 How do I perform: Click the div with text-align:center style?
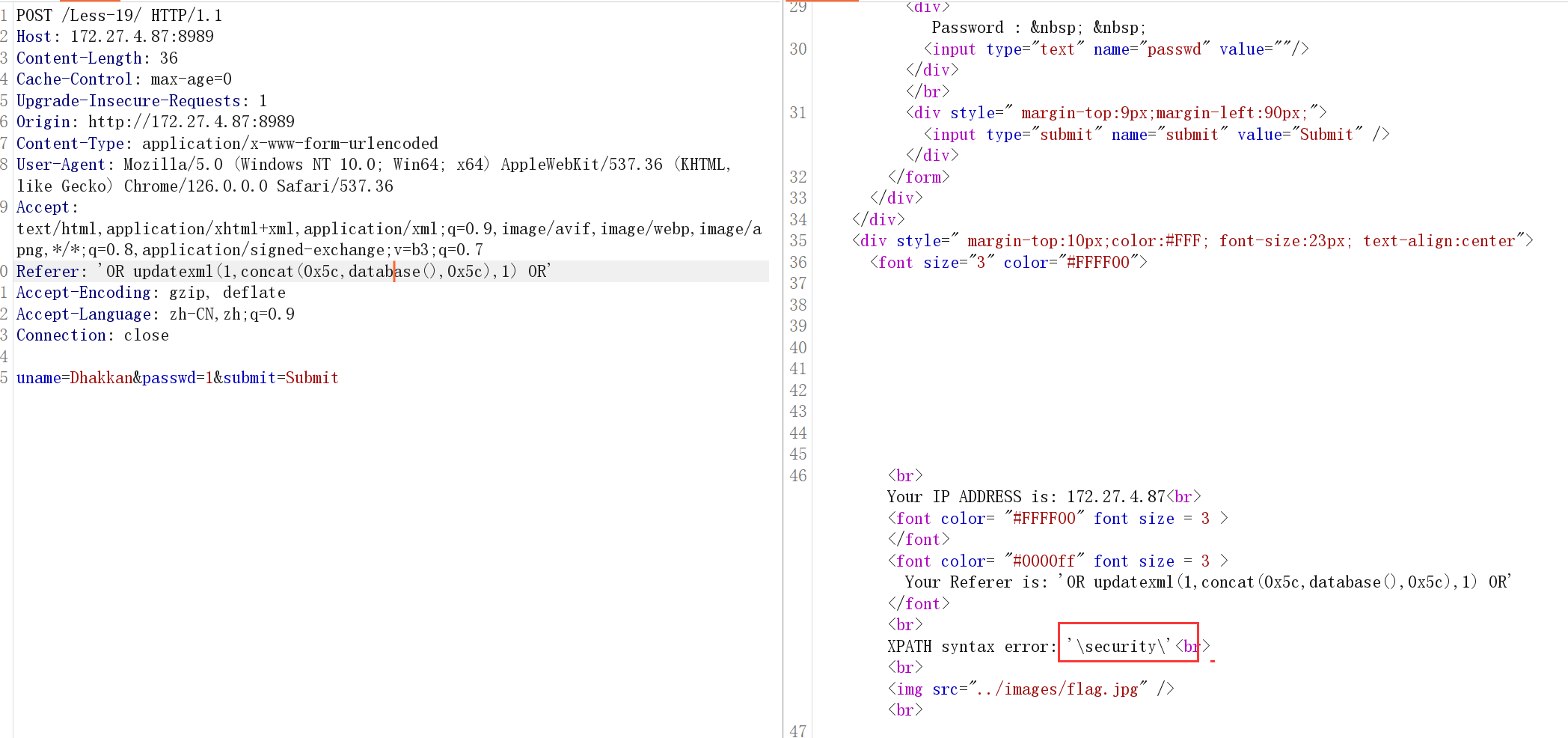pyautogui.click(x=1192, y=241)
